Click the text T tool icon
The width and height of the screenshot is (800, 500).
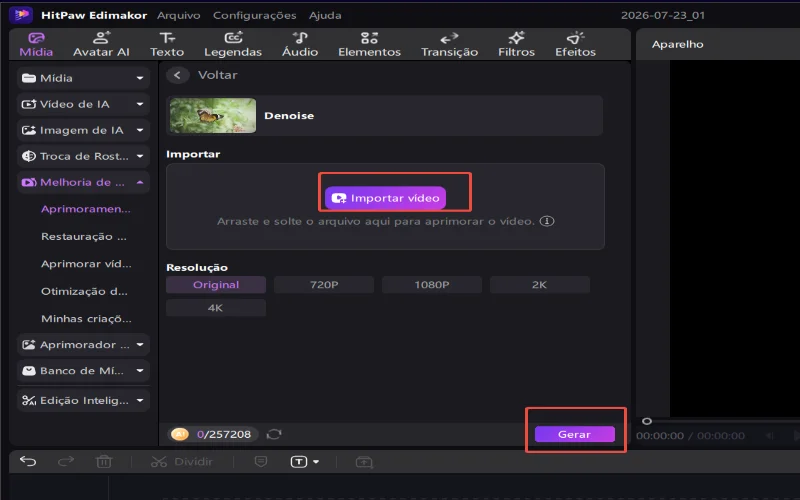[x=299, y=462]
